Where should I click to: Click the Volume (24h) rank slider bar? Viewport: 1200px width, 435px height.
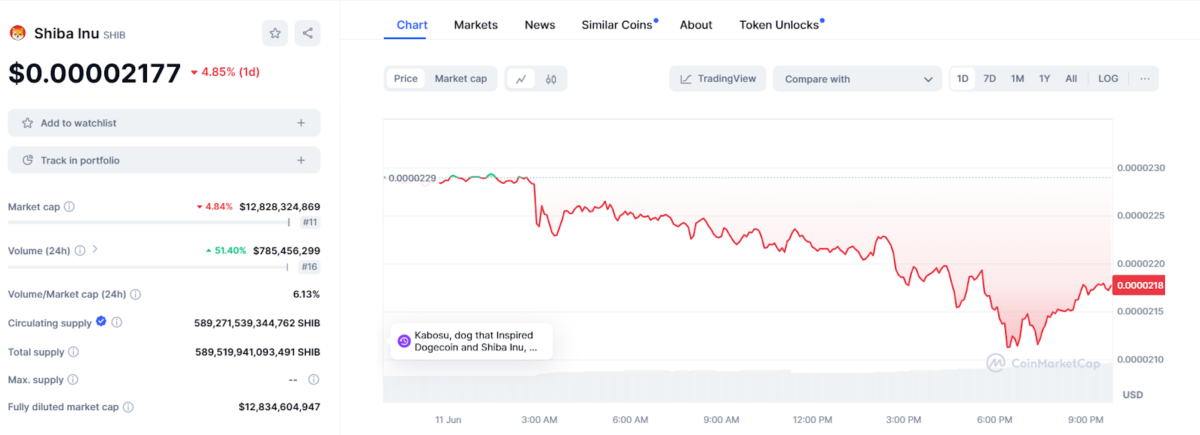coord(148,267)
